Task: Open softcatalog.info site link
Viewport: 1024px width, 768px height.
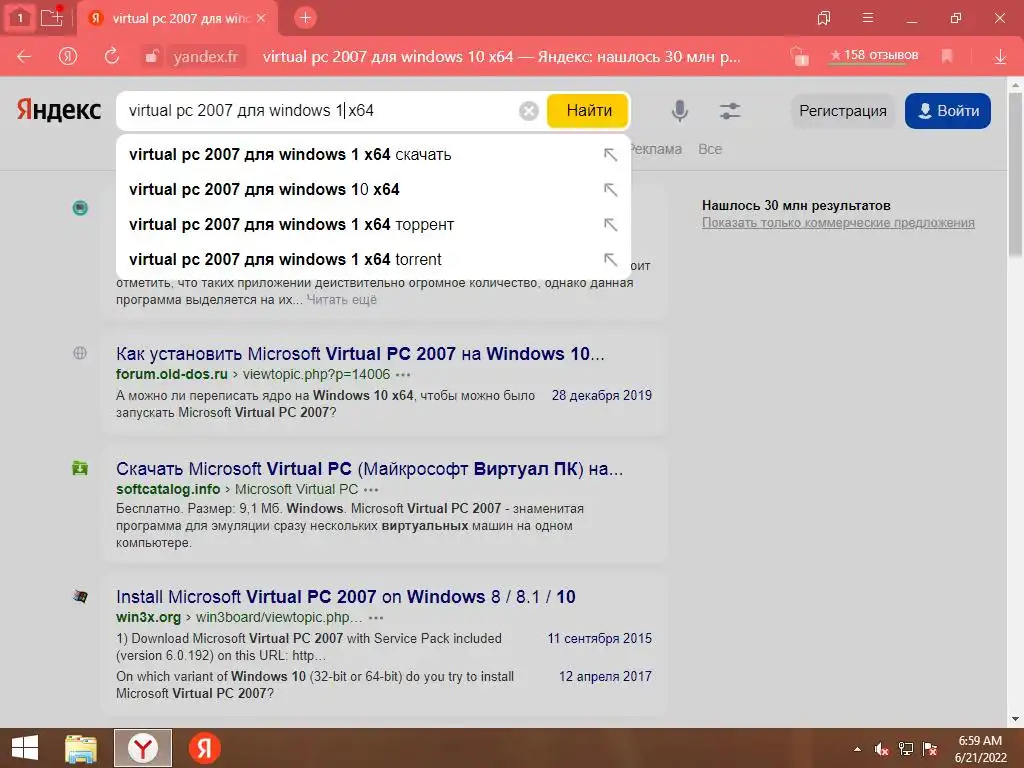Action: tap(168, 489)
